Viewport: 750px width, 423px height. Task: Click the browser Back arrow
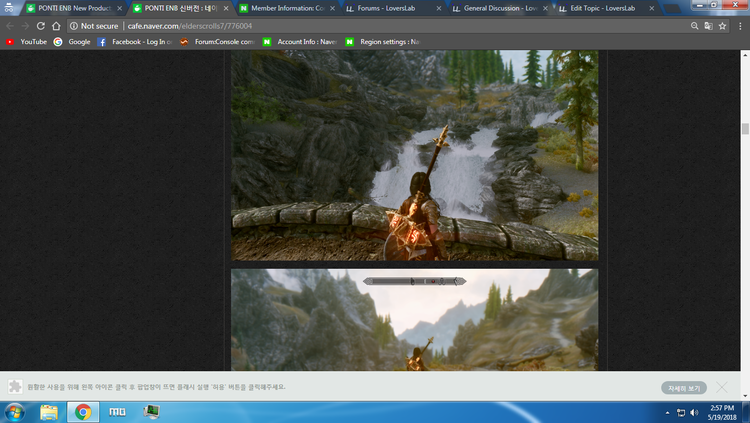point(10,26)
